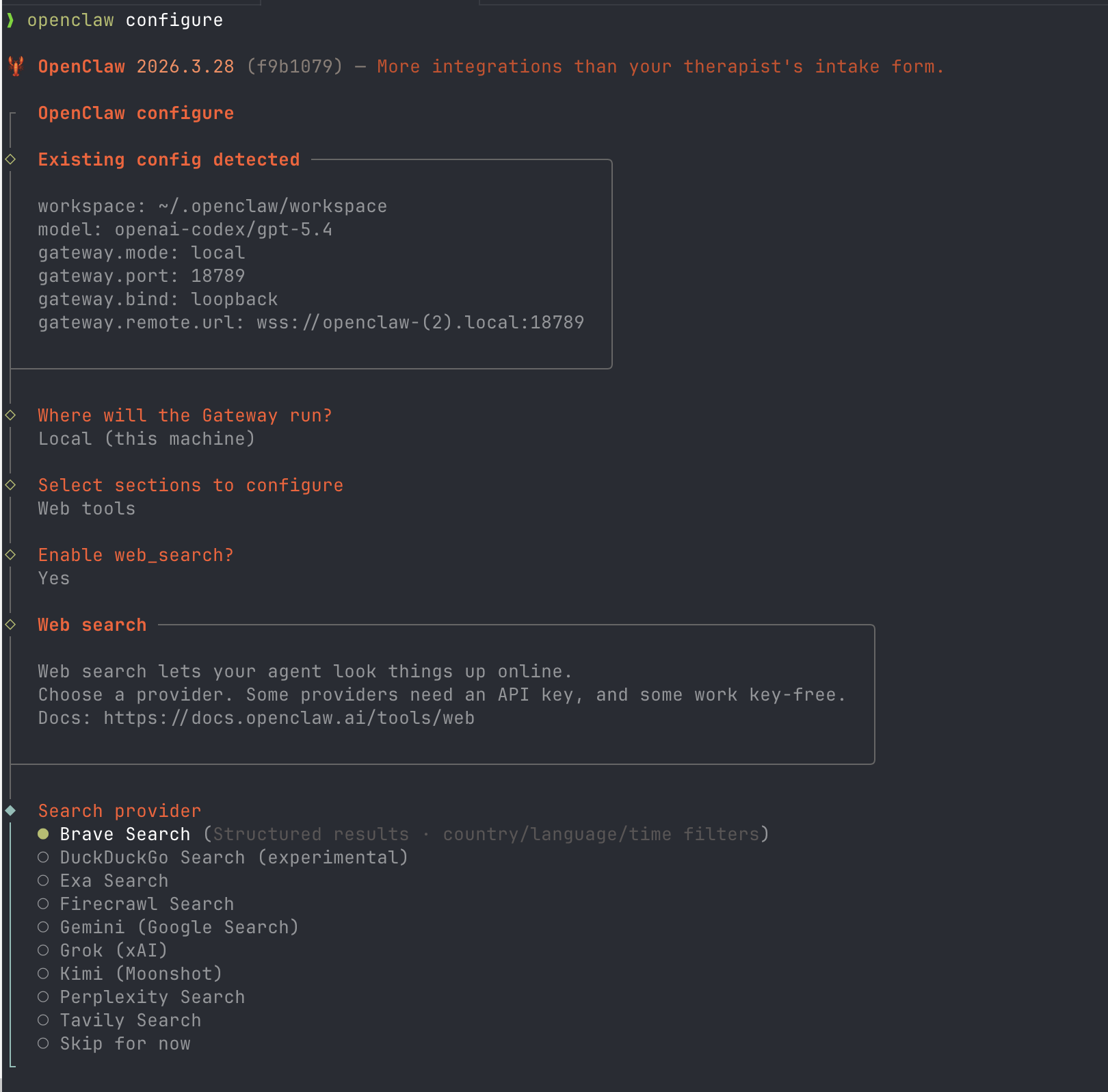Click the green prompt arrow before openclaw configure
The image size is (1108, 1092).
[10, 20]
